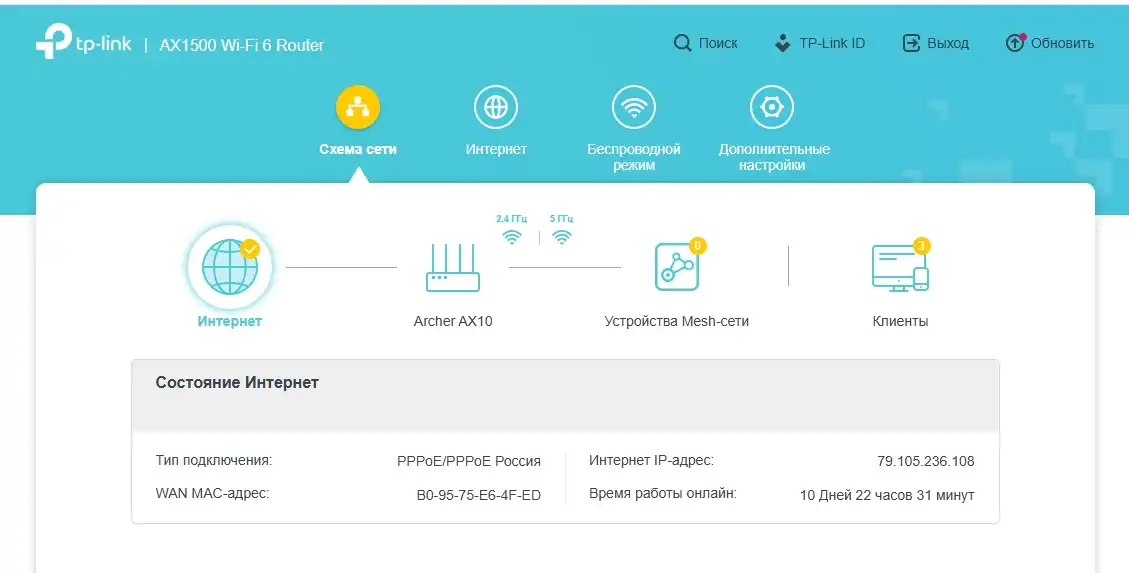Screen dimensions: 1129x573
Task: Click the IP address 79.105.236.108
Action: pos(926,461)
